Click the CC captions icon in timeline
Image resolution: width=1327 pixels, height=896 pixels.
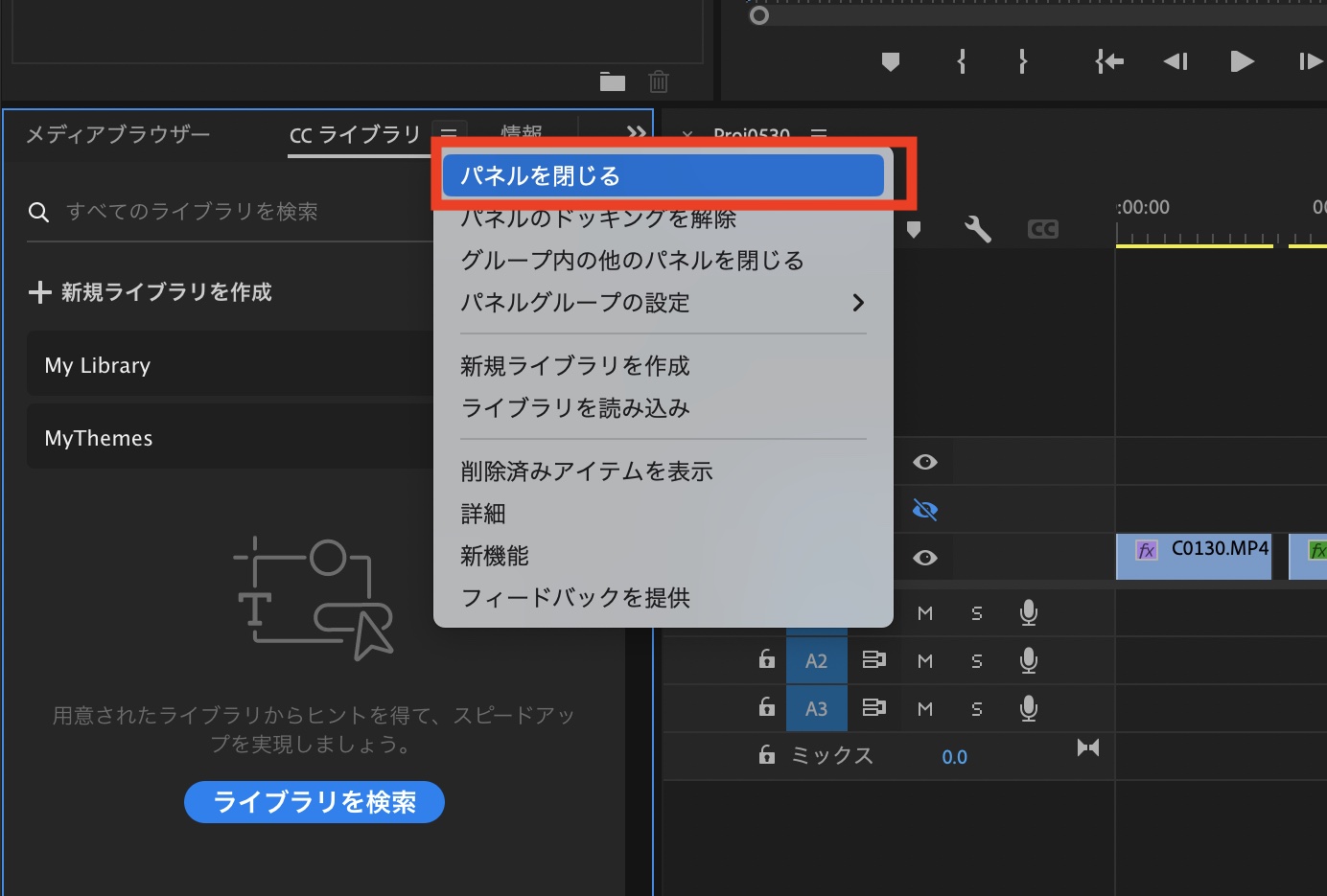click(1042, 229)
